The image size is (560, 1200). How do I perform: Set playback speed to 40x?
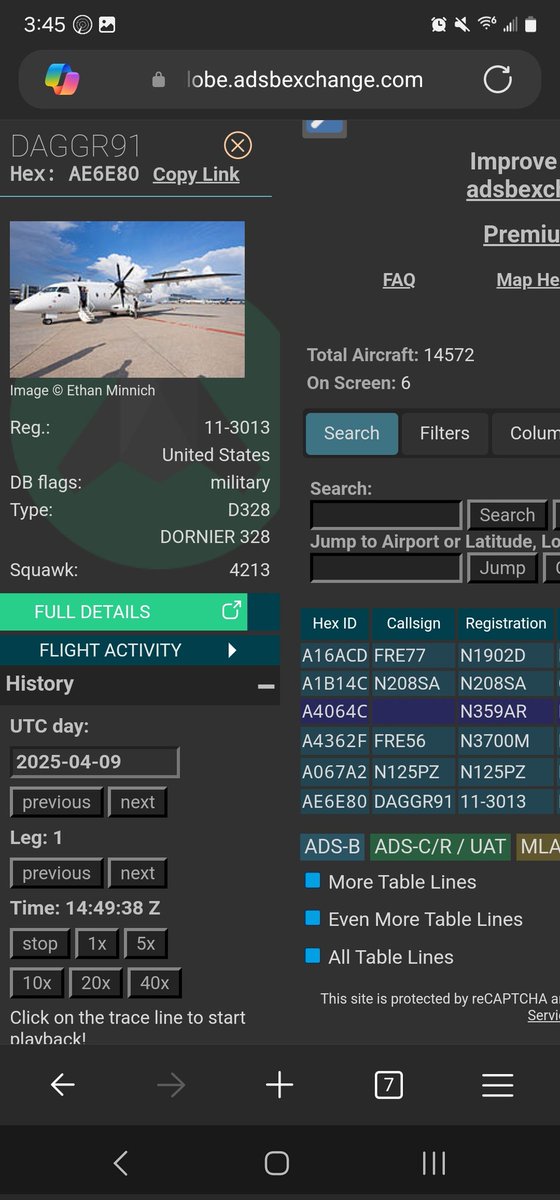[x=154, y=983]
